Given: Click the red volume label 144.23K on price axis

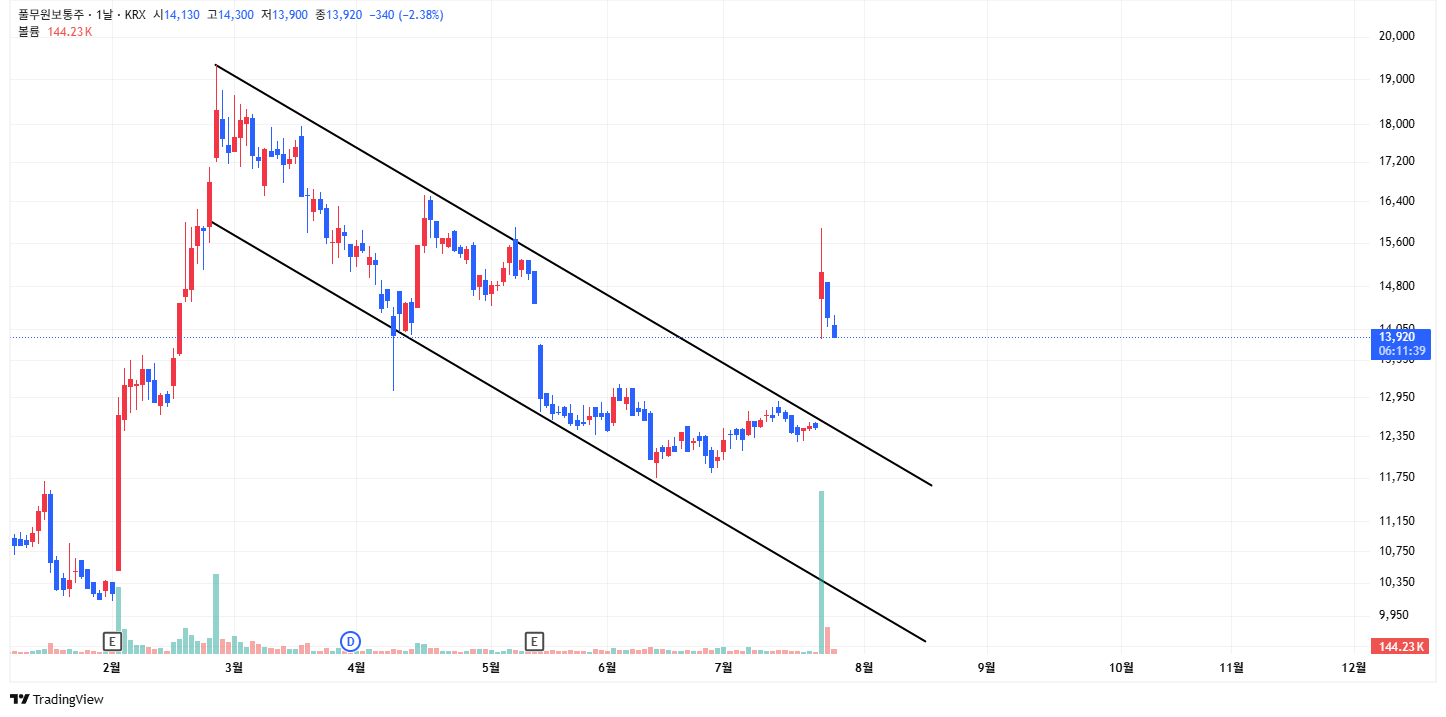Looking at the screenshot, I should [x=1400, y=647].
